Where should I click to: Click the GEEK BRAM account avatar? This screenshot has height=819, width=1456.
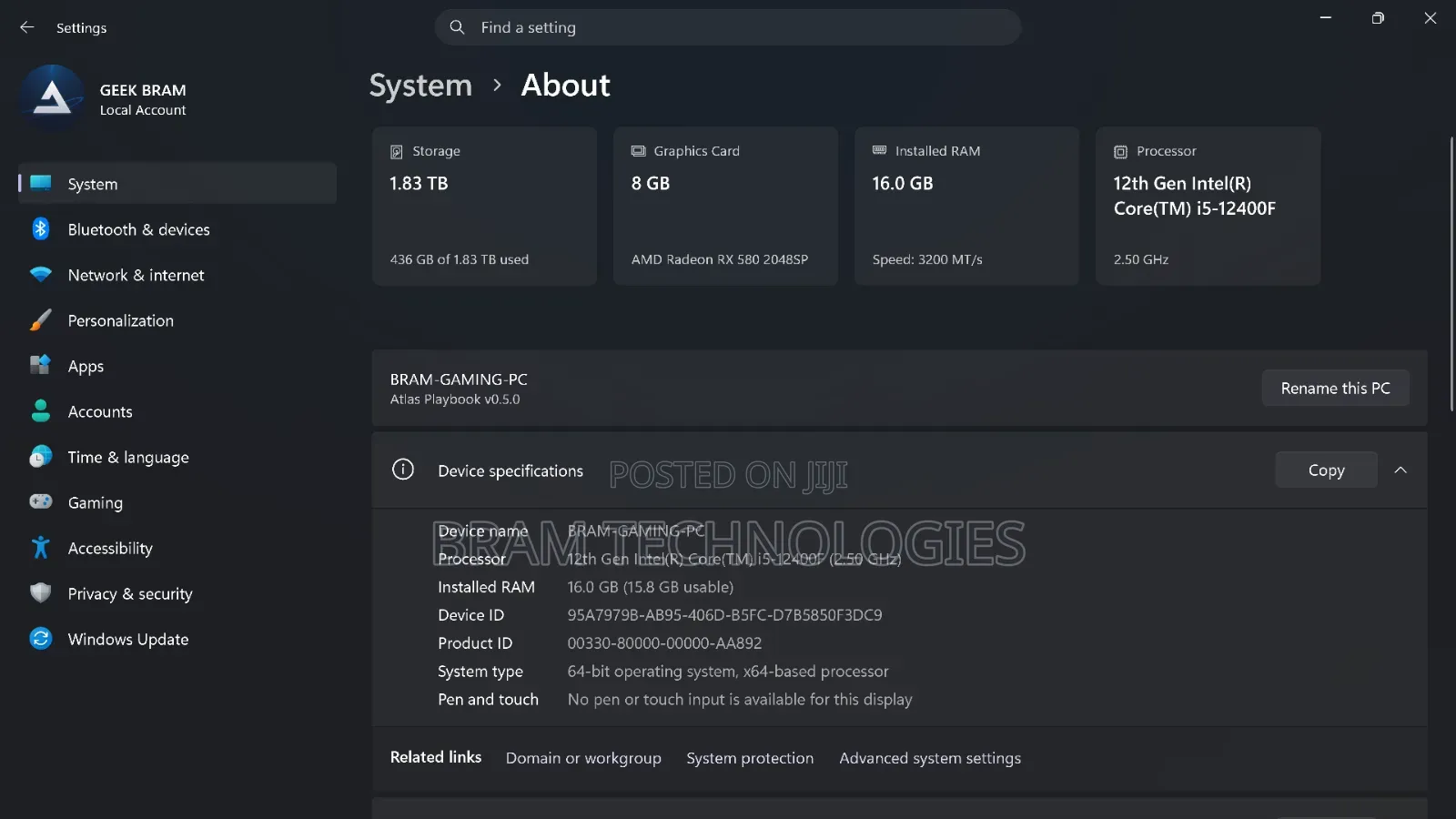(52, 98)
